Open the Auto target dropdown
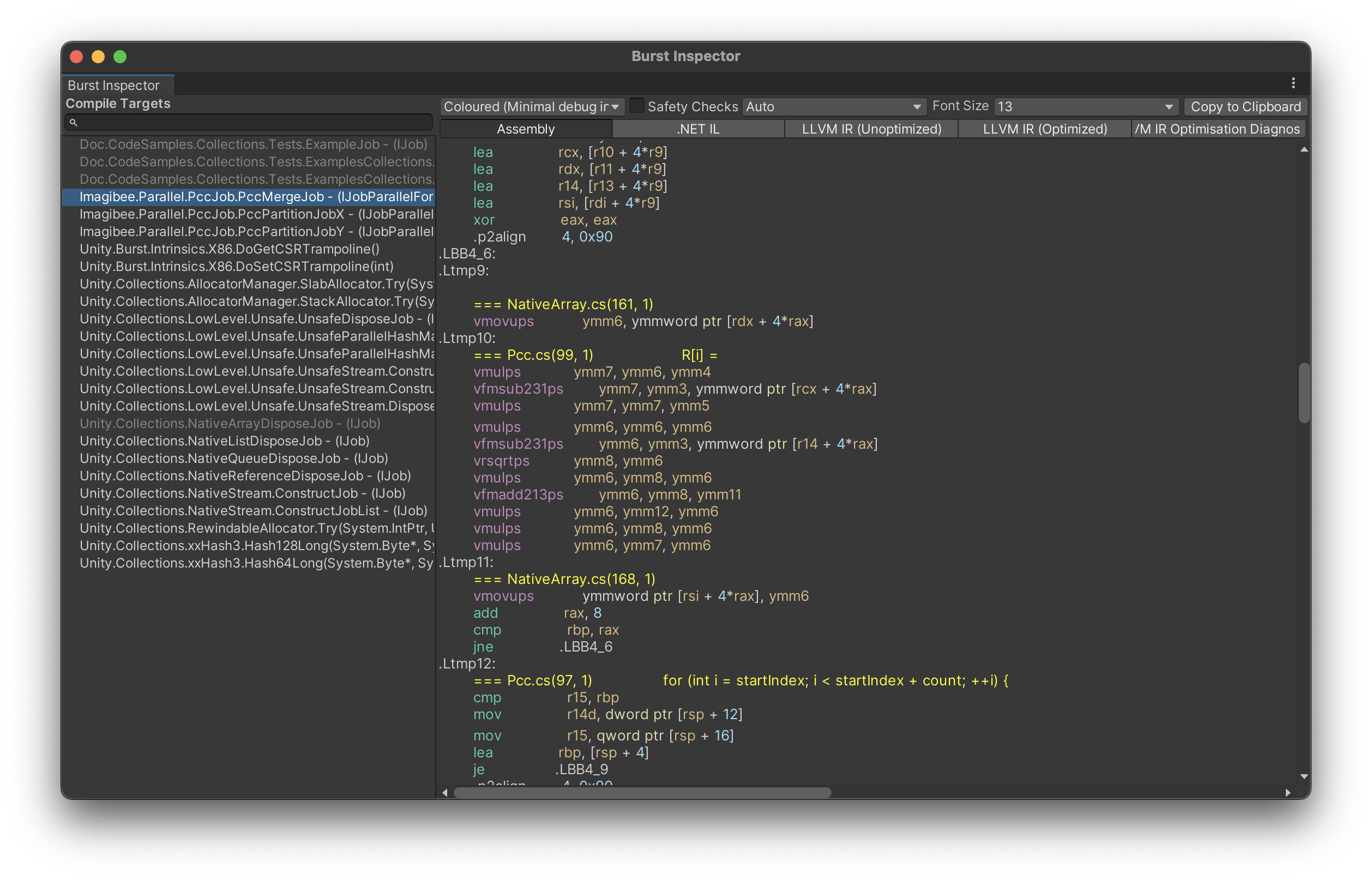 click(834, 107)
